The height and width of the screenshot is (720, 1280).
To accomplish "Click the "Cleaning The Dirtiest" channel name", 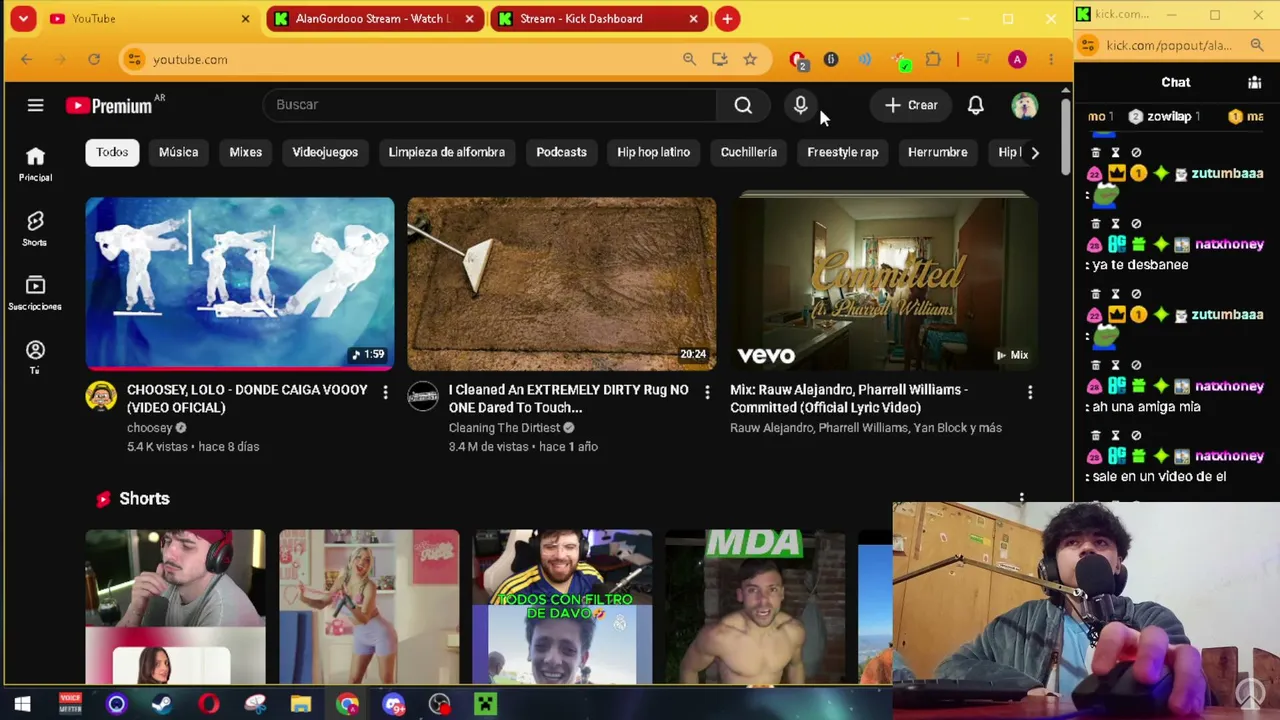I will [504, 428].
